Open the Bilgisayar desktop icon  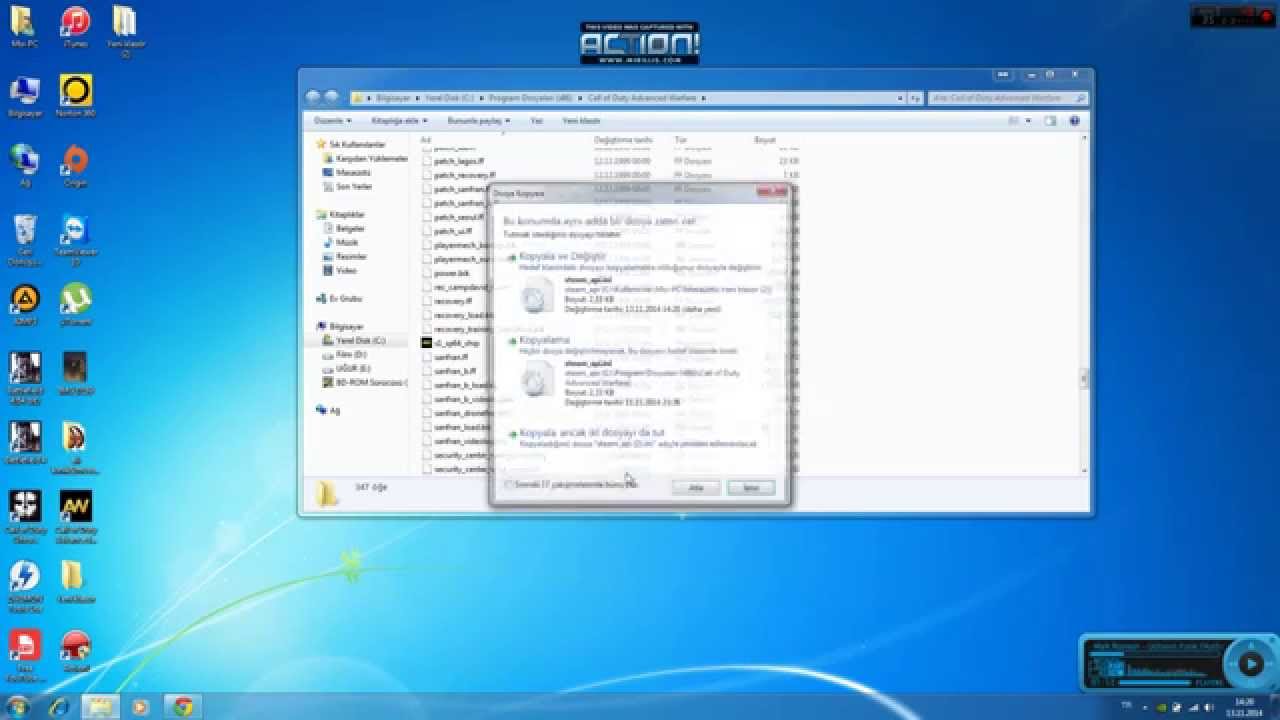click(x=24, y=97)
